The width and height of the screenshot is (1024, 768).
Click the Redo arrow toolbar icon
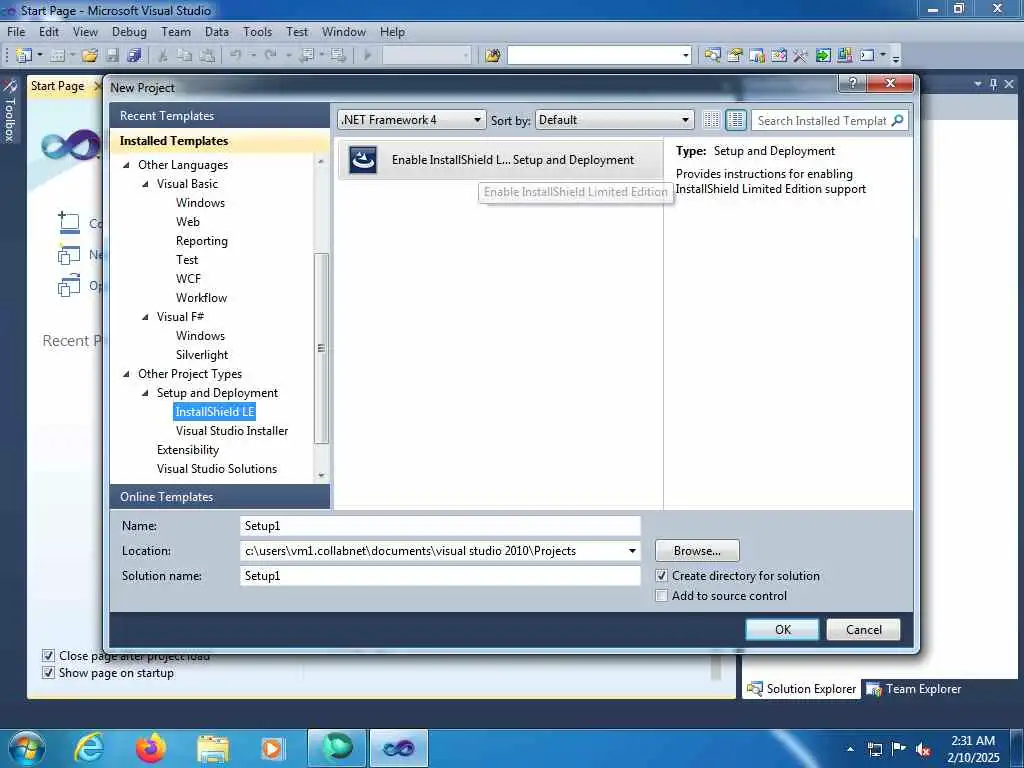point(270,56)
